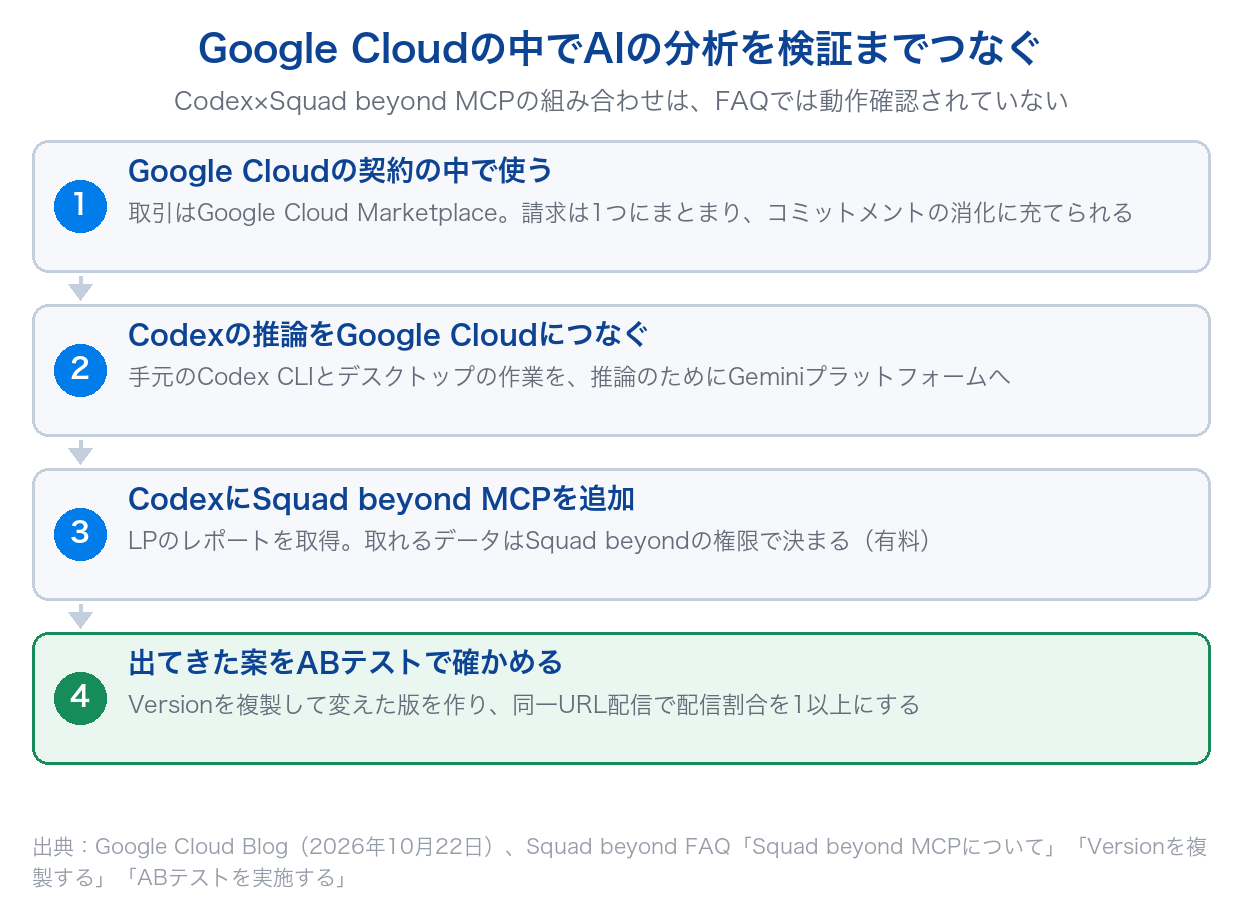Select the subtitle about Codex×Squad beyond MCP
This screenshot has width=1242, height=916.
[621, 101]
